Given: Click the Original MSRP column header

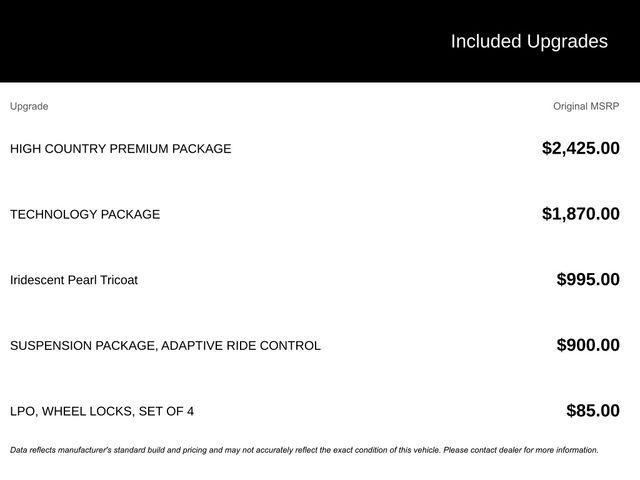Looking at the screenshot, I should point(586,106).
